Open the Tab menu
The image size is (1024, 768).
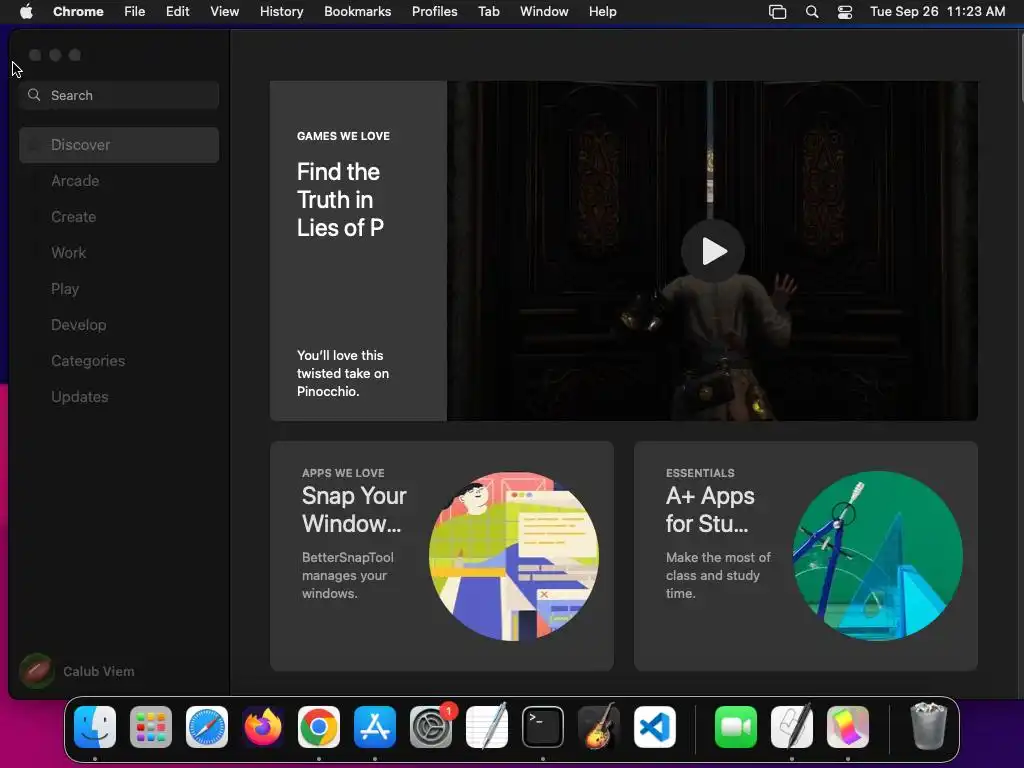coord(488,11)
